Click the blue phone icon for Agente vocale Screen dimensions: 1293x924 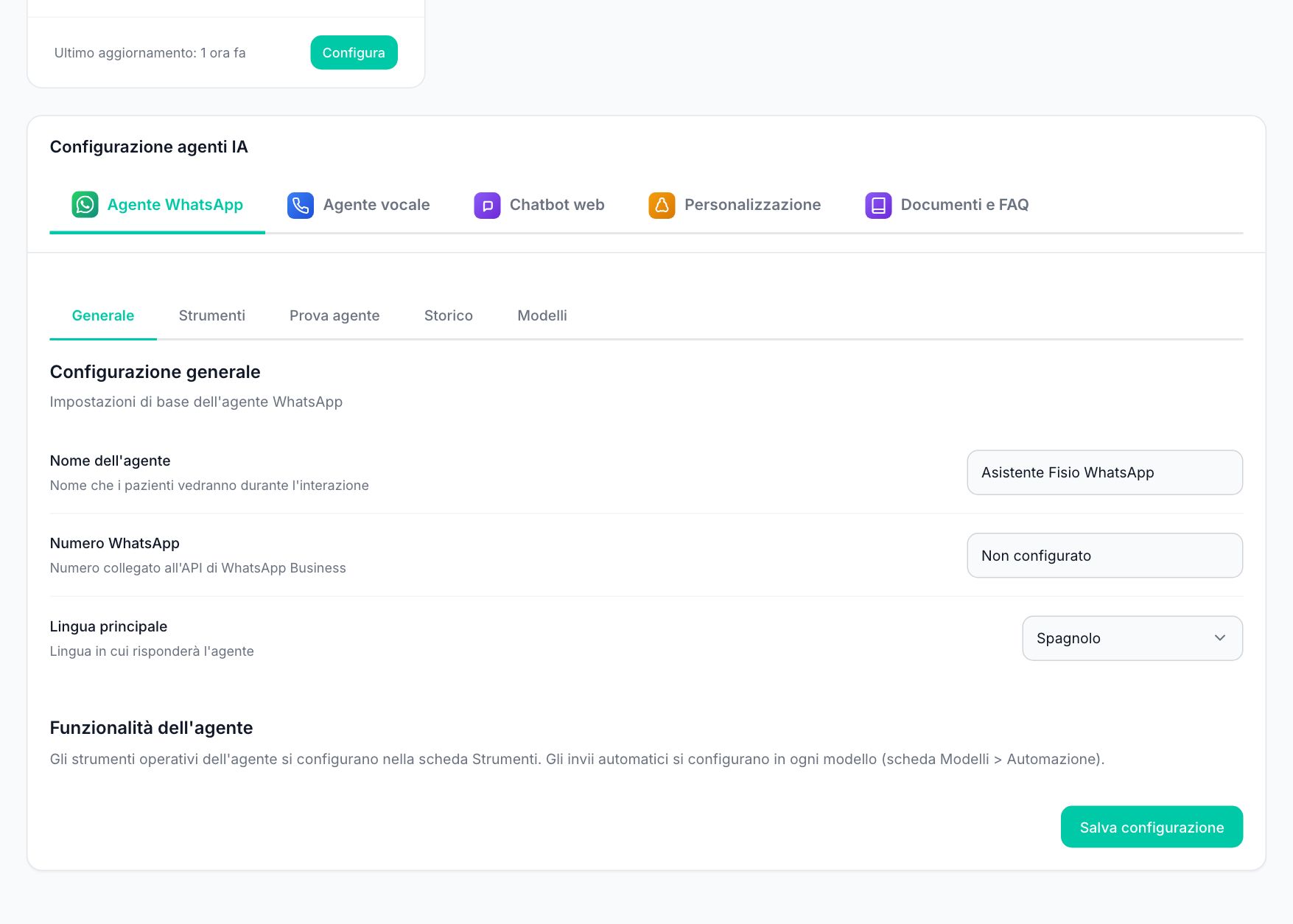click(301, 205)
